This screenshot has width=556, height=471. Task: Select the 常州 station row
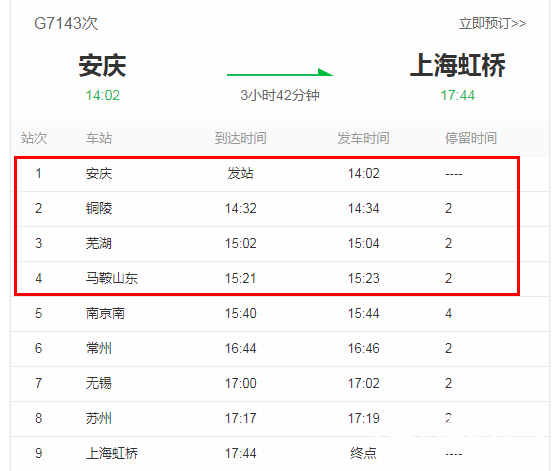(280, 349)
